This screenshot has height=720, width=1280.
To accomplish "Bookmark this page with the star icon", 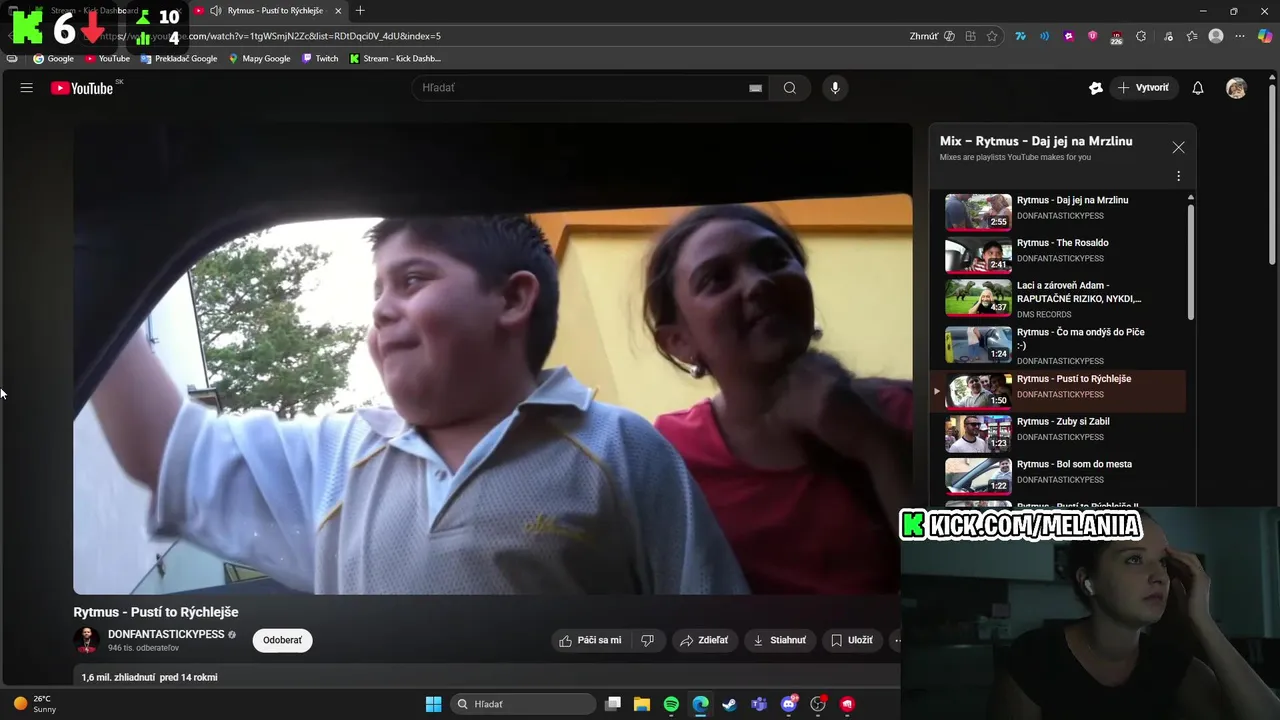I will (992, 36).
